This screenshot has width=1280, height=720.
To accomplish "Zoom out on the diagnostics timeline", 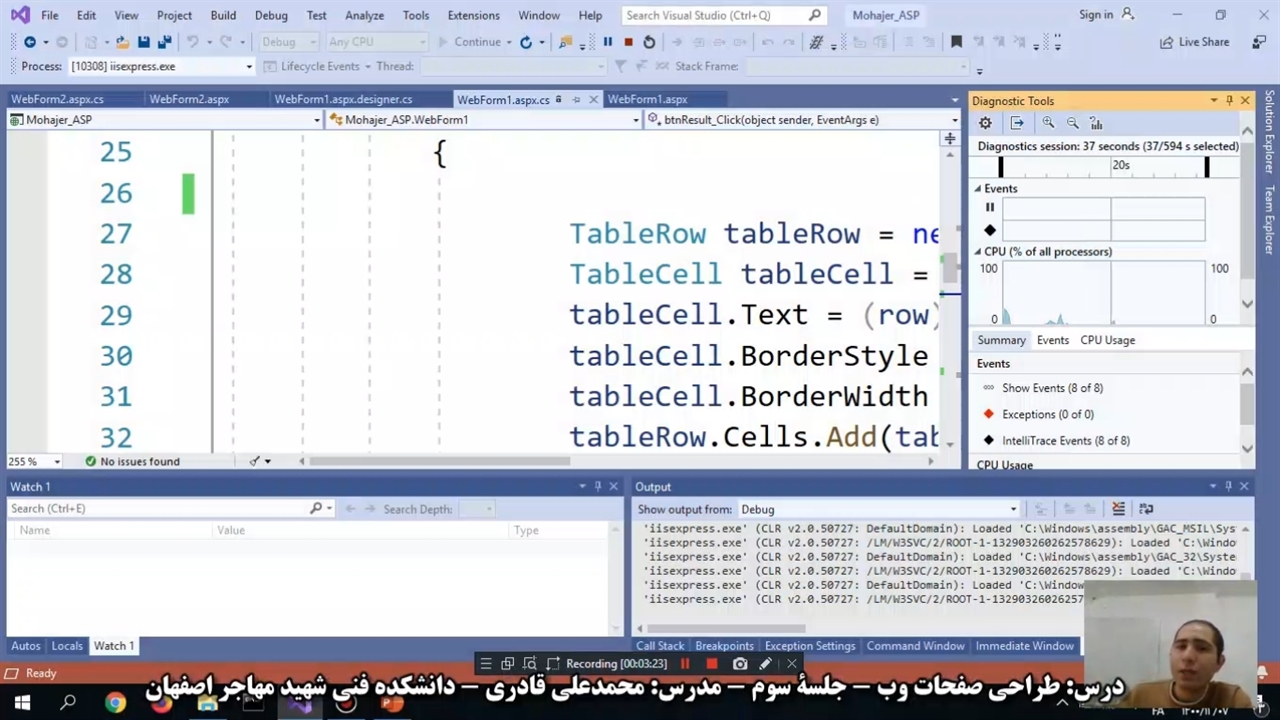I will coord(1072,123).
